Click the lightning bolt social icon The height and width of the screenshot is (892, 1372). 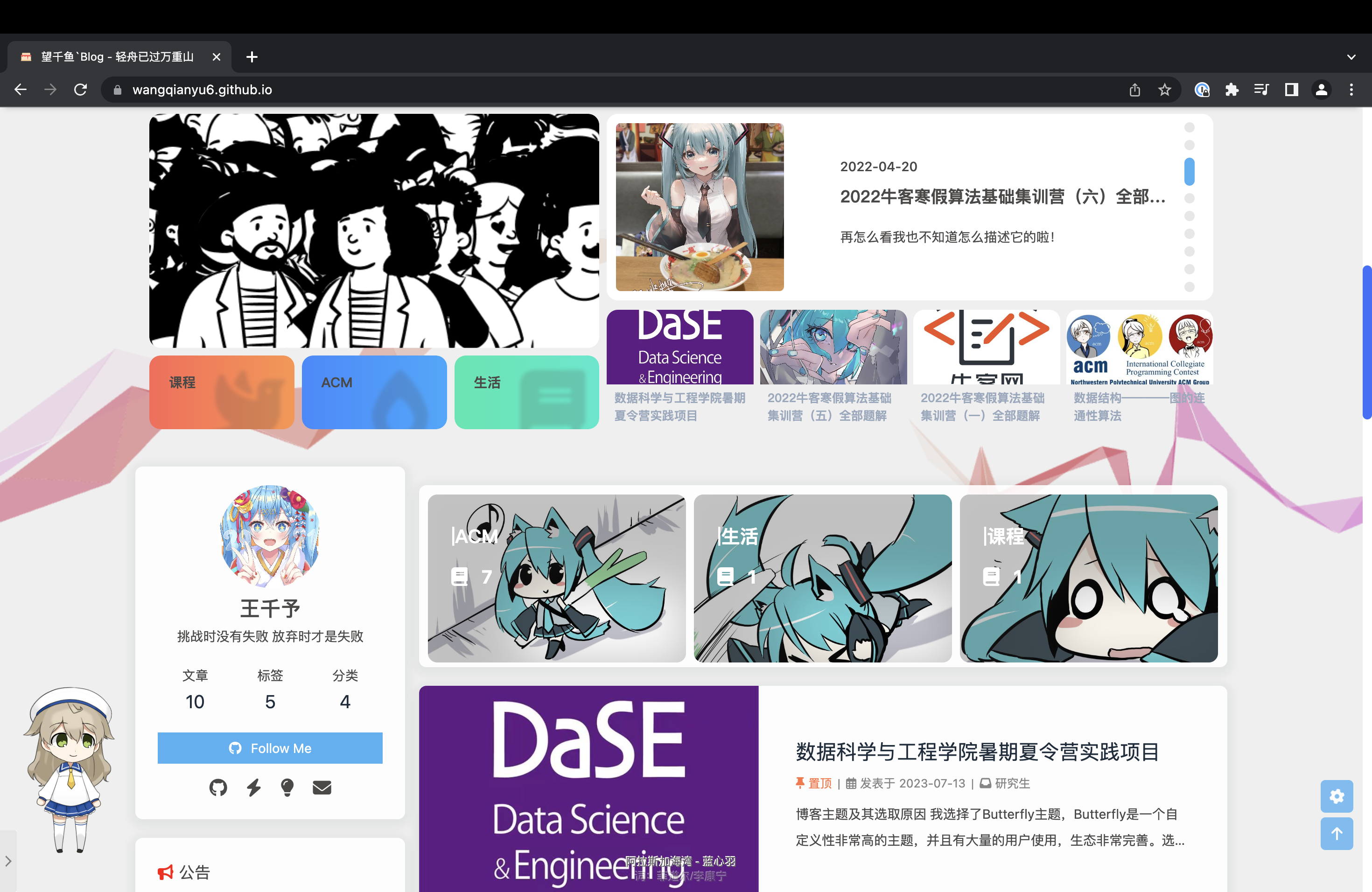254,787
